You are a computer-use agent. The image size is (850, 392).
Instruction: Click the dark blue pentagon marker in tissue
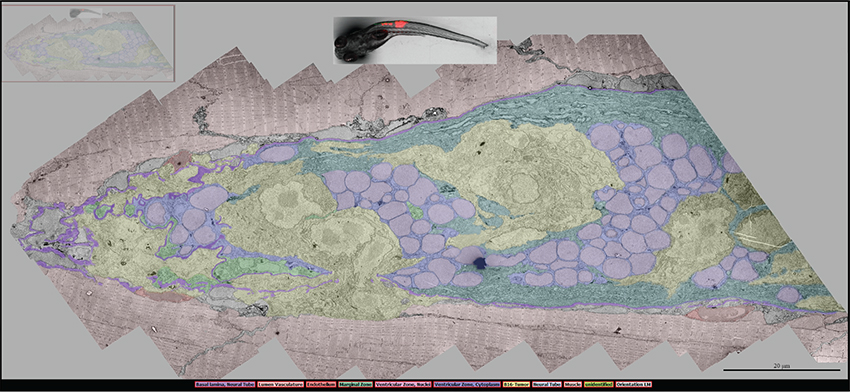(480, 262)
